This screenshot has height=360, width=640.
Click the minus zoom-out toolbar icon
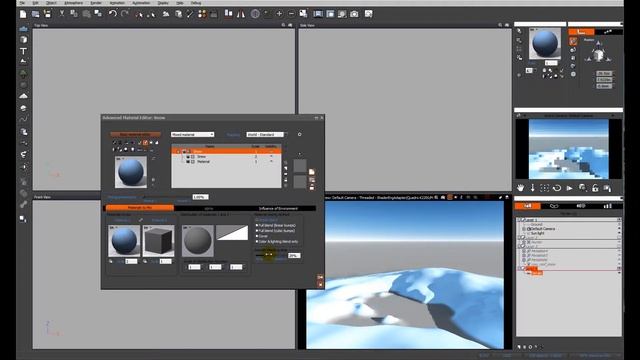pyautogui.click(x=291, y=14)
